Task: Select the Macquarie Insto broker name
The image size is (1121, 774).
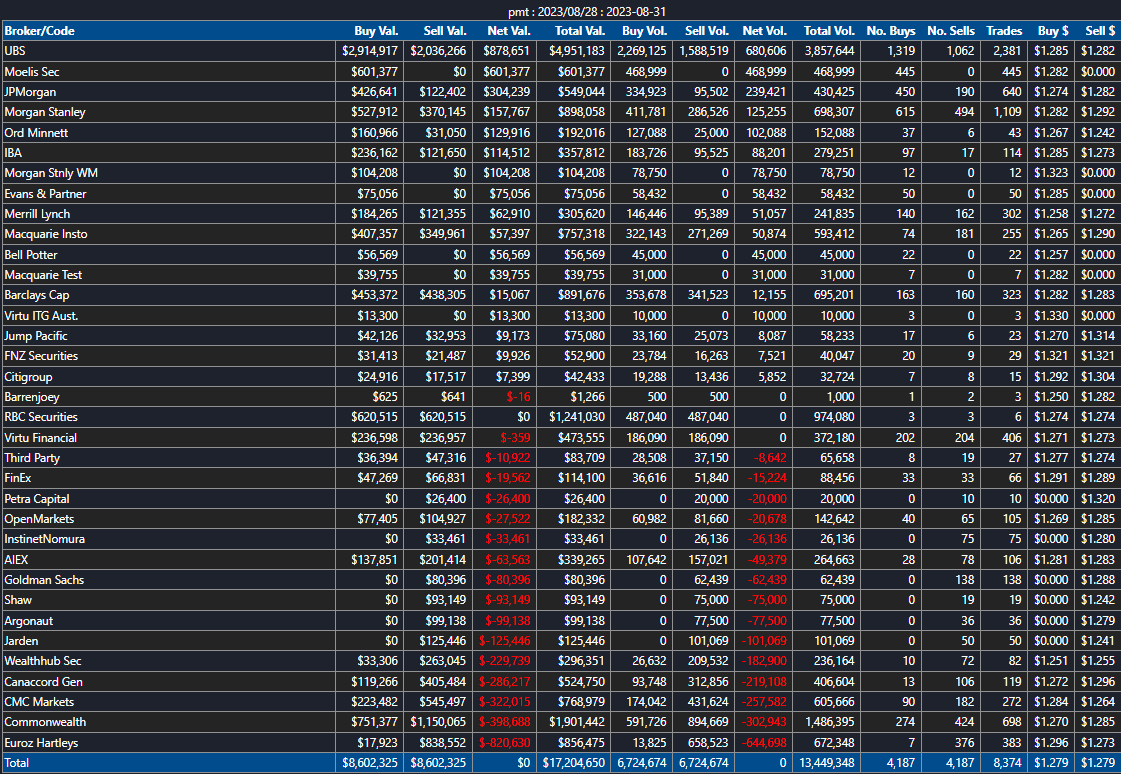Action: coord(46,234)
